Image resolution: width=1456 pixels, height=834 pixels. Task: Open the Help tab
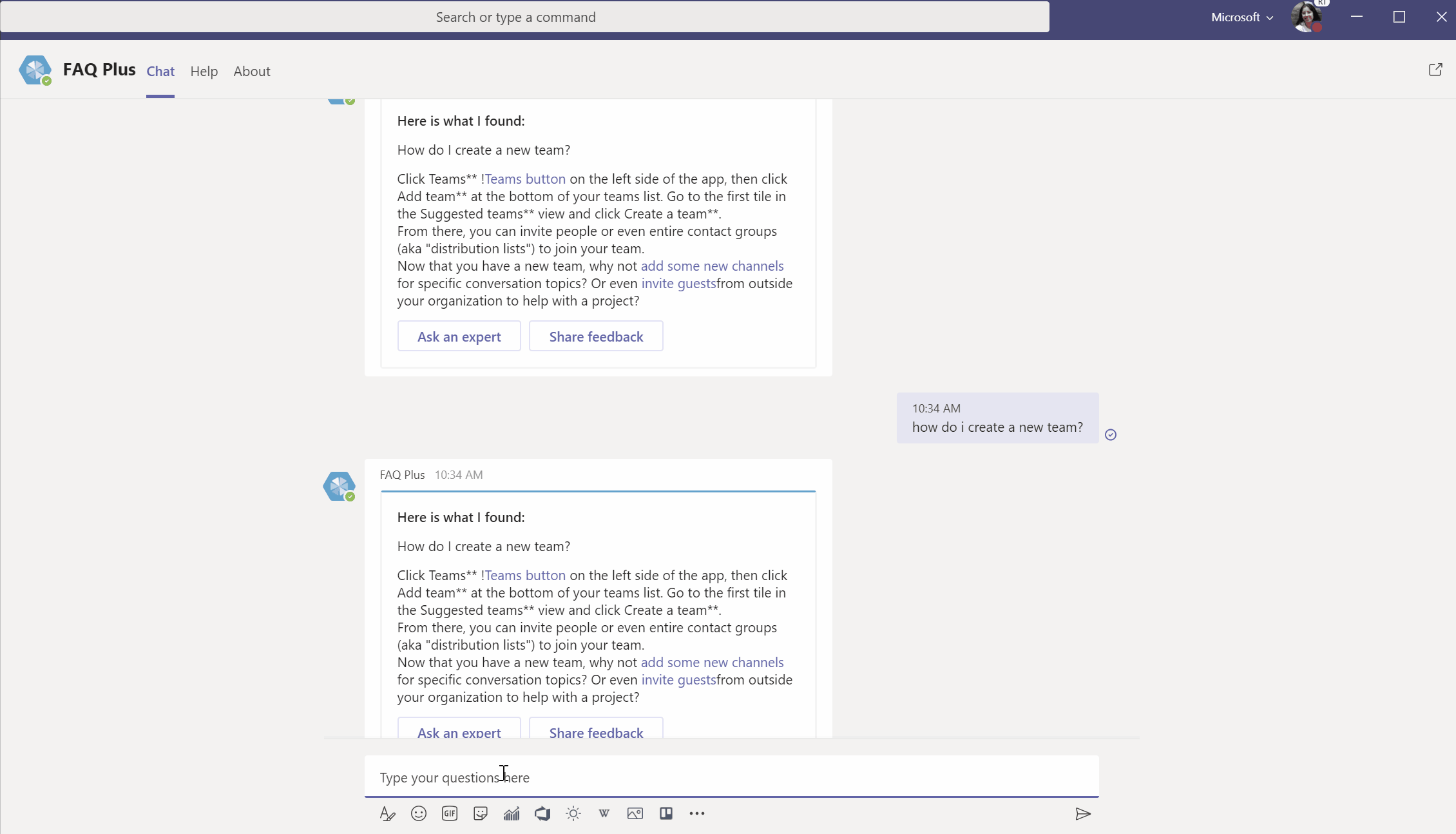[x=204, y=70]
